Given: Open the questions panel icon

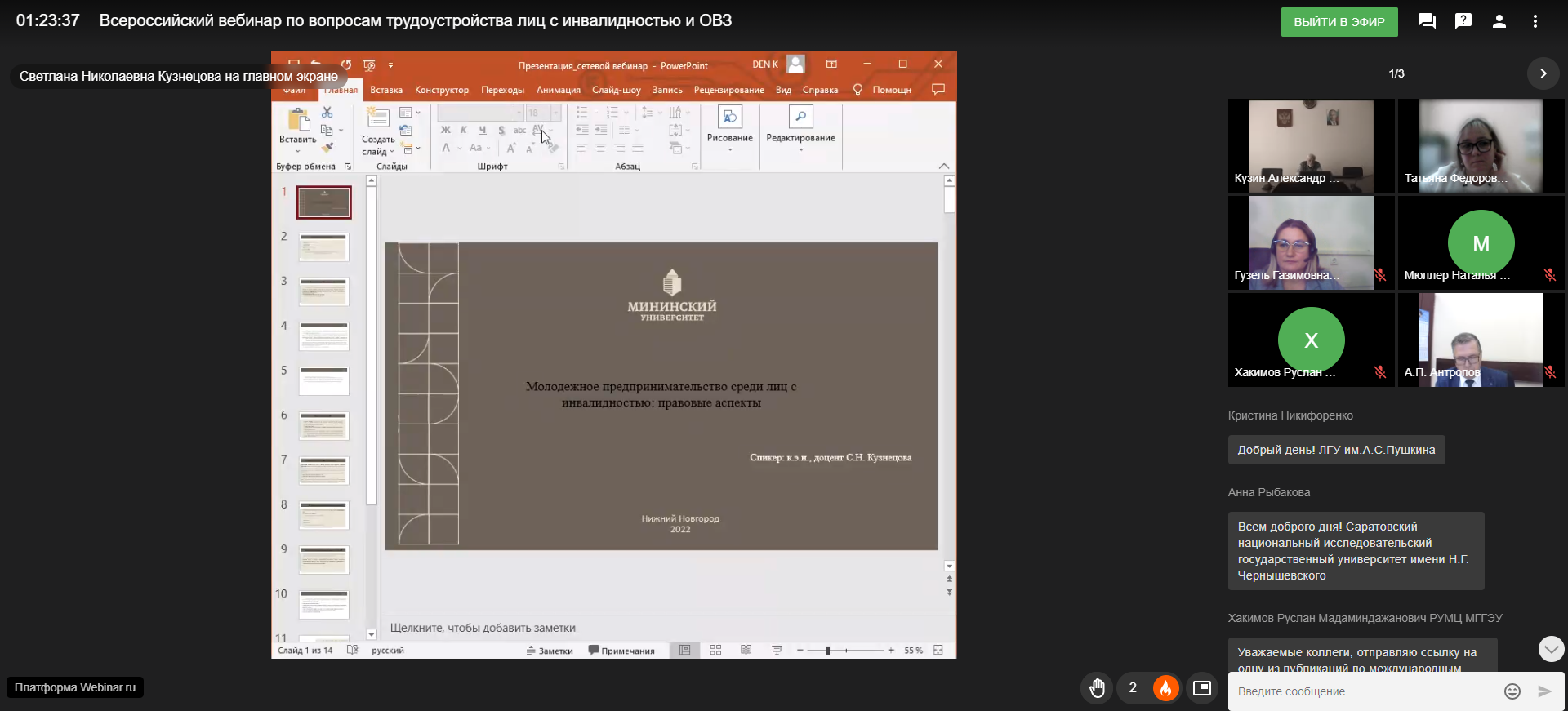Looking at the screenshot, I should (x=1463, y=21).
